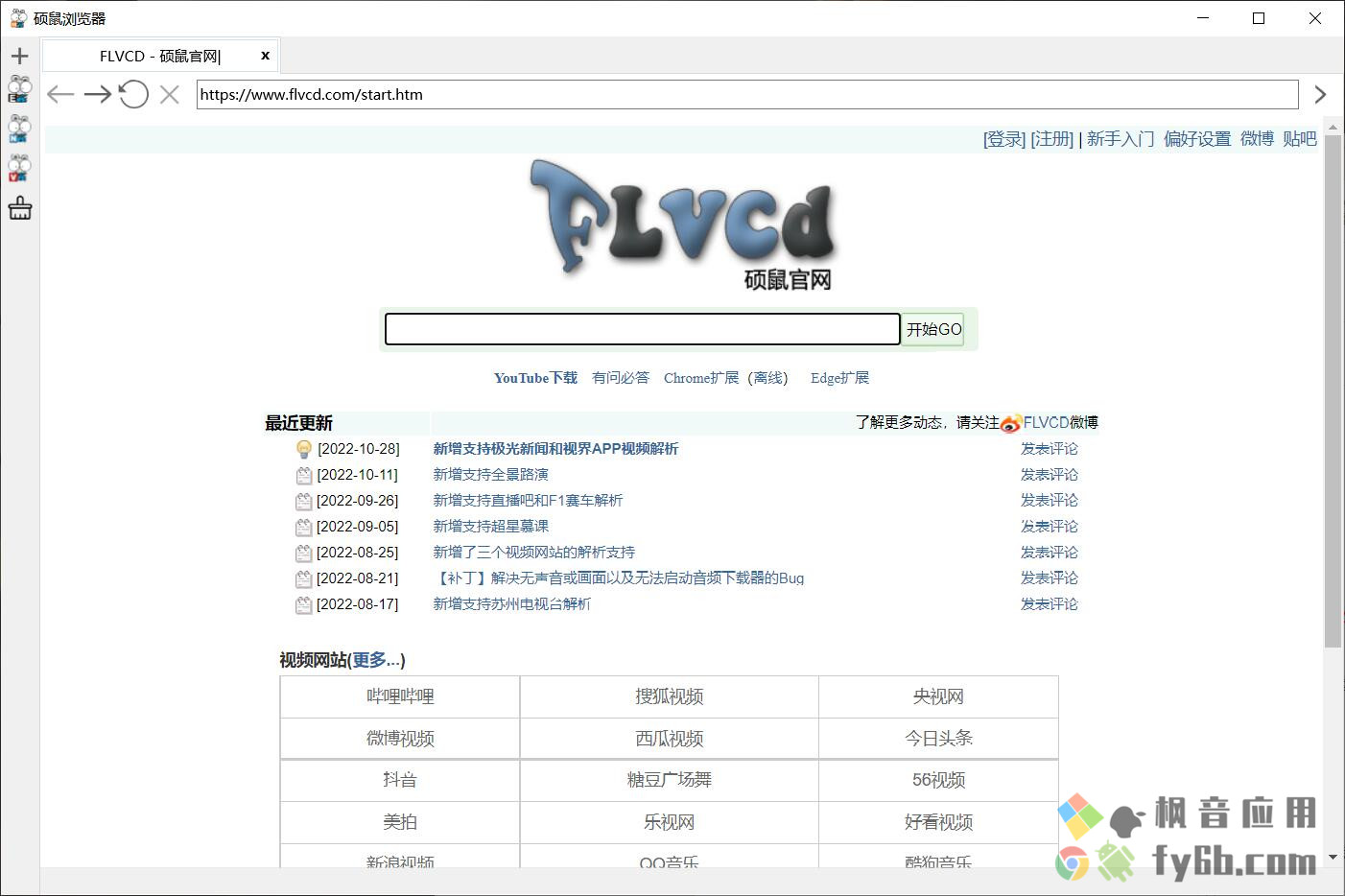Viewport: 1345px width, 896px height.
Task: Open 新增了三个视频网站的解析支持 news item
Action: point(533,553)
